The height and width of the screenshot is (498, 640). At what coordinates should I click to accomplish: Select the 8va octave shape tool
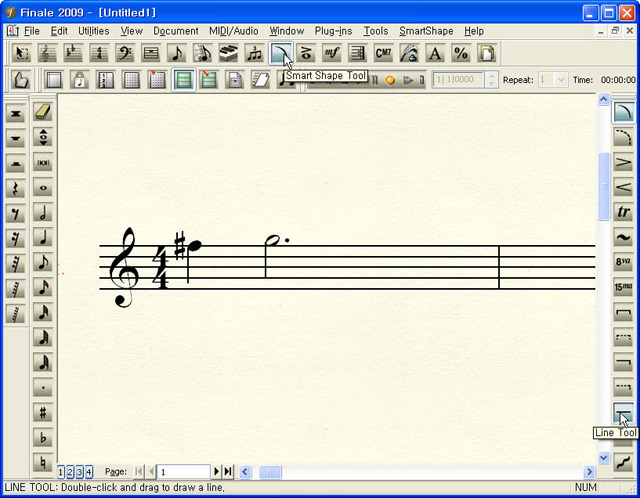point(623,263)
